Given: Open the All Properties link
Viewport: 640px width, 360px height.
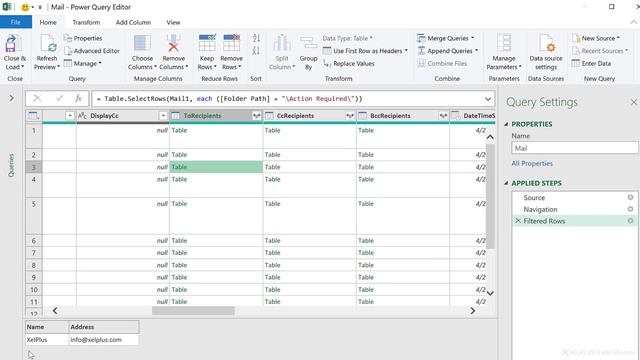Looking at the screenshot, I should point(532,163).
